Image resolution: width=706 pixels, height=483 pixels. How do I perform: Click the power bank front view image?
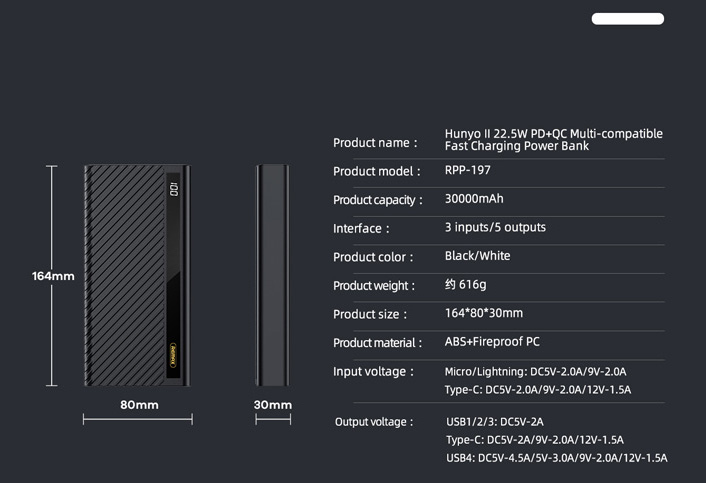(137, 275)
